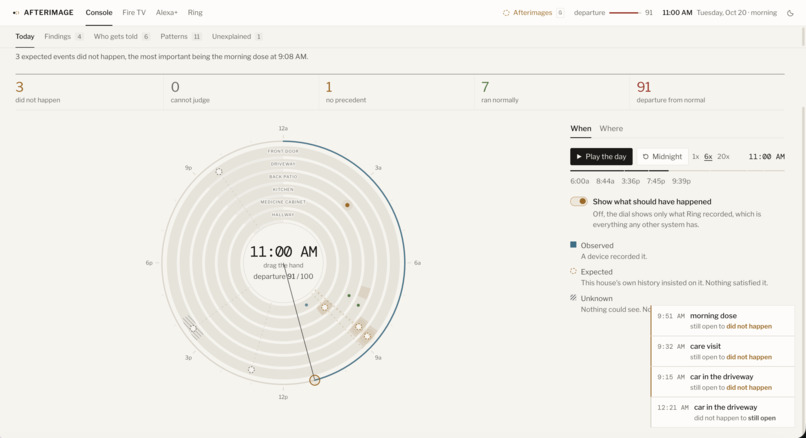
Task: Select the Medicine Cabinet ring label
Action: coord(283,202)
